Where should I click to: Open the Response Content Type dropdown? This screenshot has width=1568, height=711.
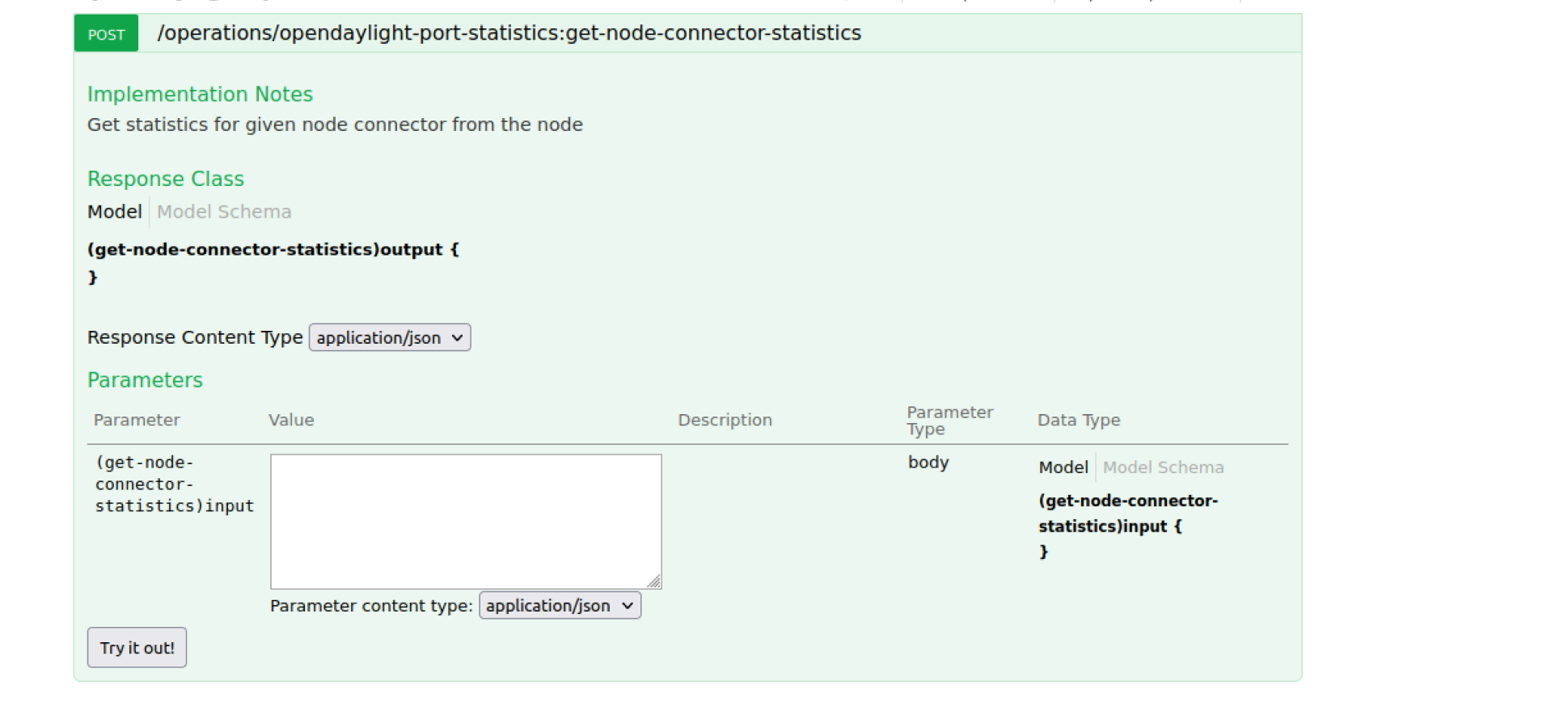(389, 337)
